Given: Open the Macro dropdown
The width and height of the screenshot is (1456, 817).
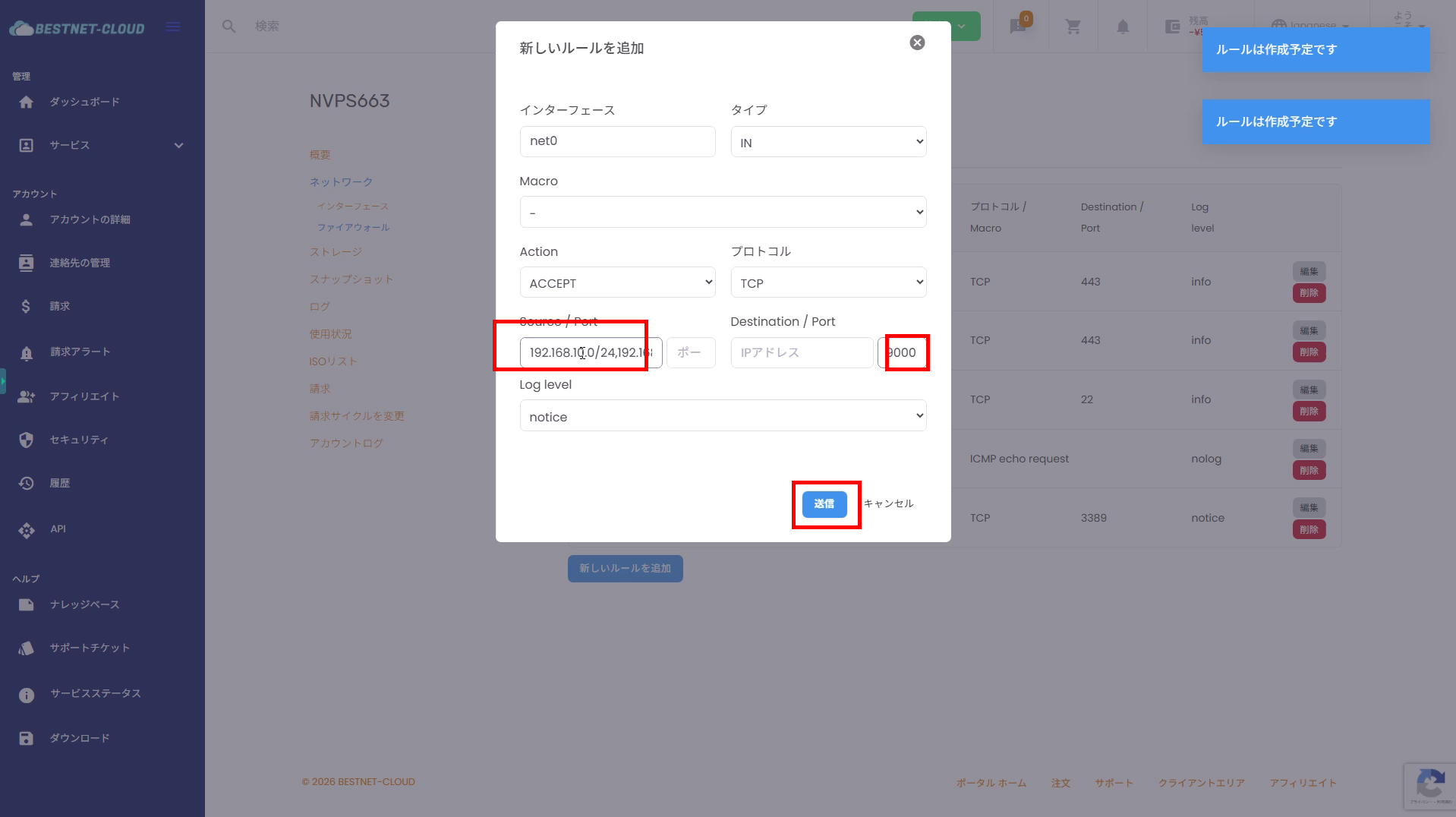Looking at the screenshot, I should pos(723,213).
